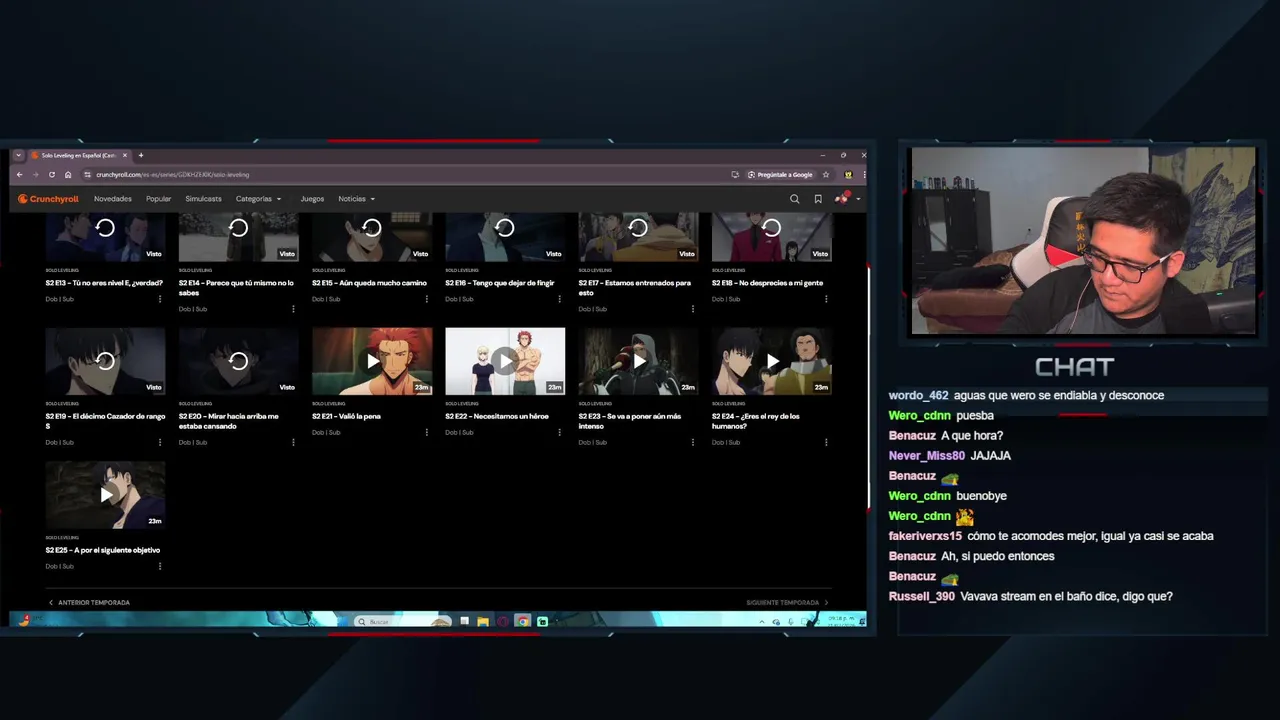Bookmark this page with the star icon

pos(826,175)
